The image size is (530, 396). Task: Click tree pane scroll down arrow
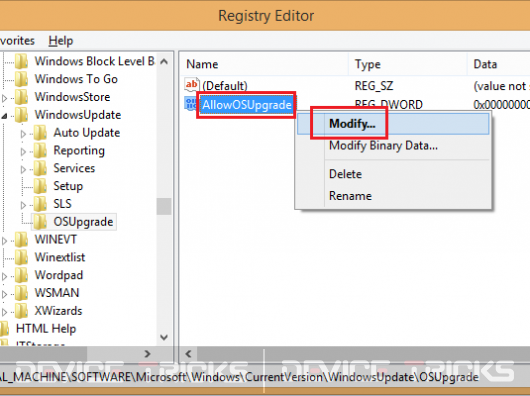(164, 337)
